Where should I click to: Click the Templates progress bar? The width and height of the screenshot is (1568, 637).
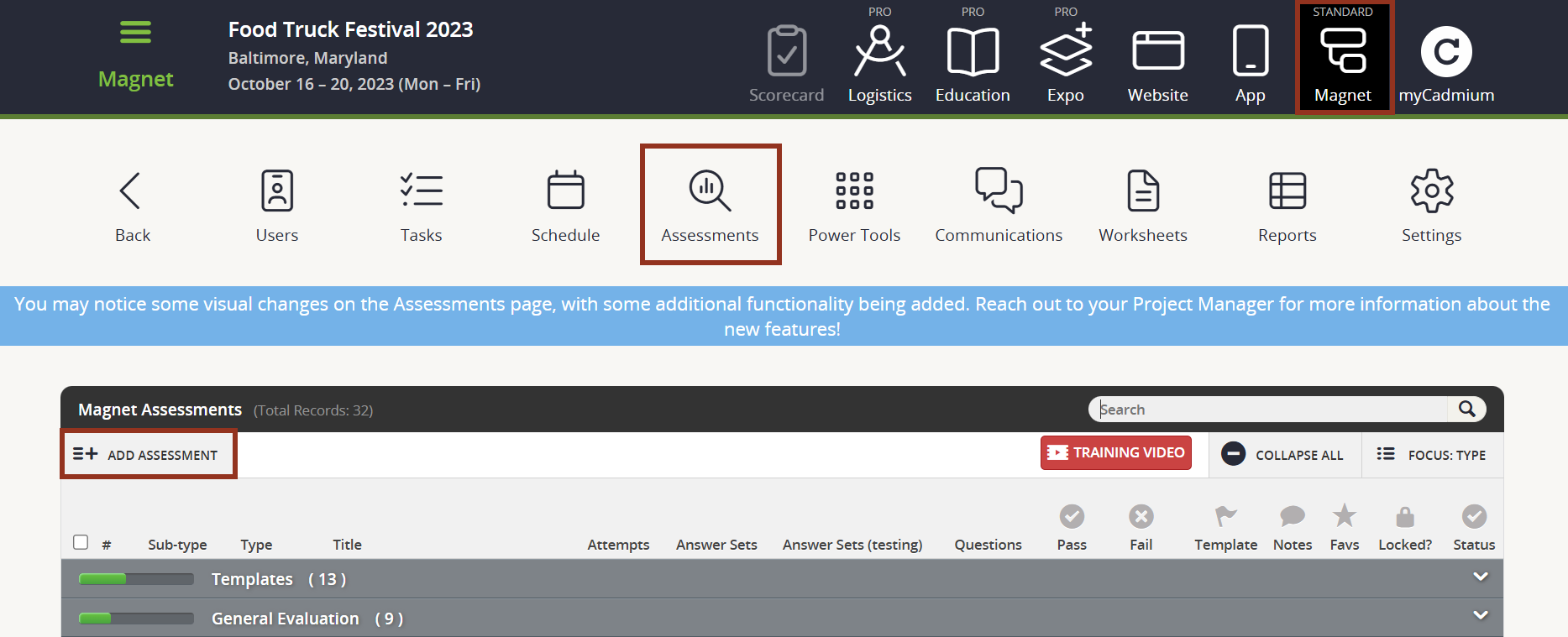pos(136,579)
